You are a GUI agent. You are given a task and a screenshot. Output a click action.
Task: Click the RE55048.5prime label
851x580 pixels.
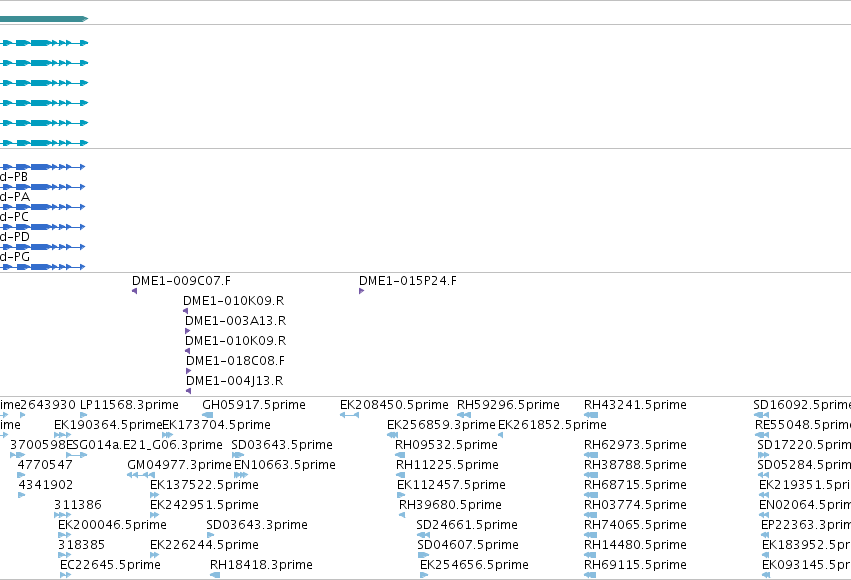[803, 425]
